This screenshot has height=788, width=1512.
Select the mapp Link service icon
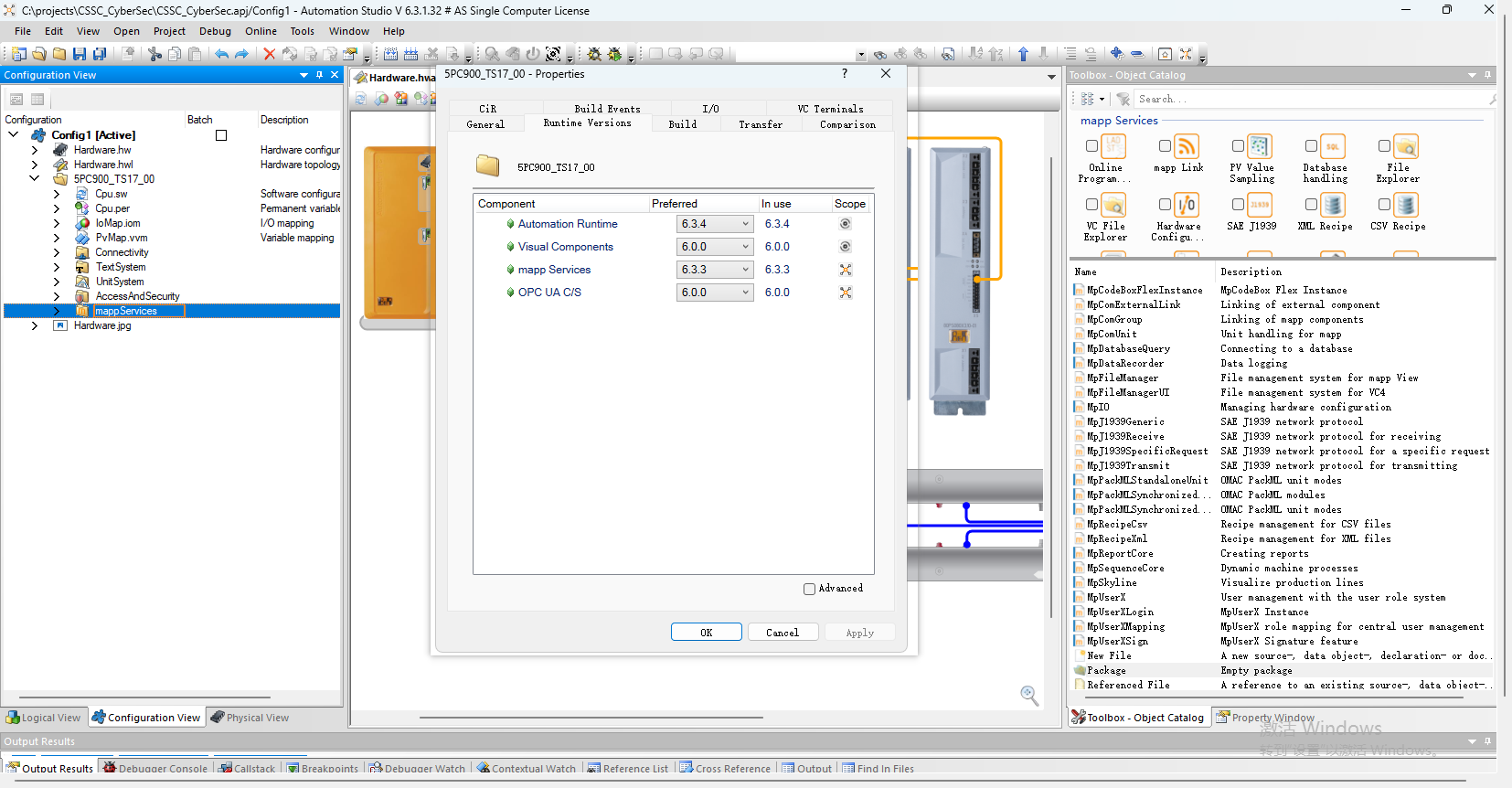tap(1186, 147)
